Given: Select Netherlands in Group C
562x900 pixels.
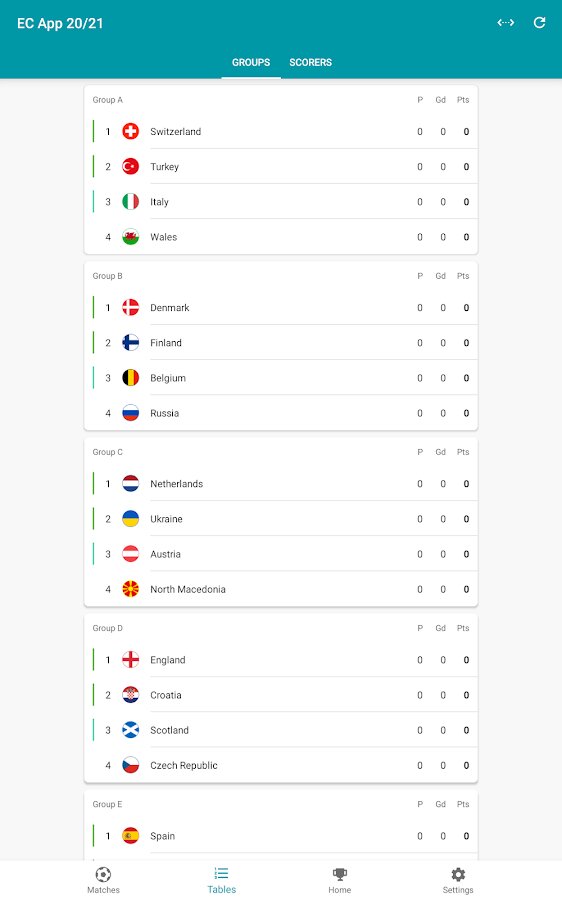Looking at the screenshot, I should [x=281, y=484].
